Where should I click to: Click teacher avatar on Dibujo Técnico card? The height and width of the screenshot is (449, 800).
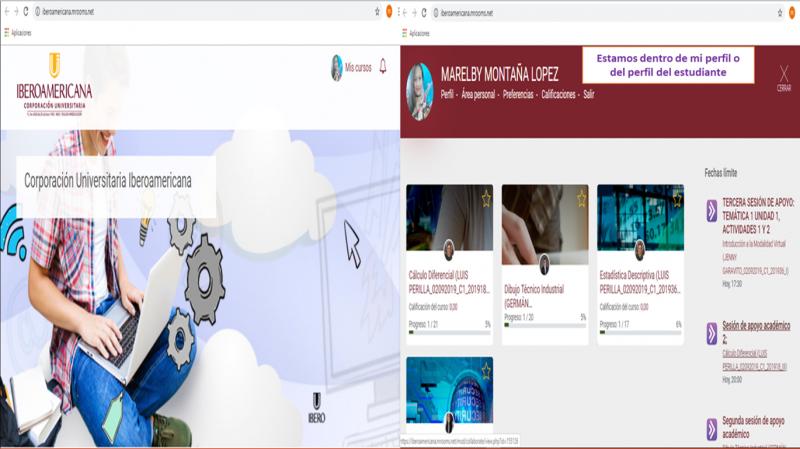pyautogui.click(x=544, y=264)
